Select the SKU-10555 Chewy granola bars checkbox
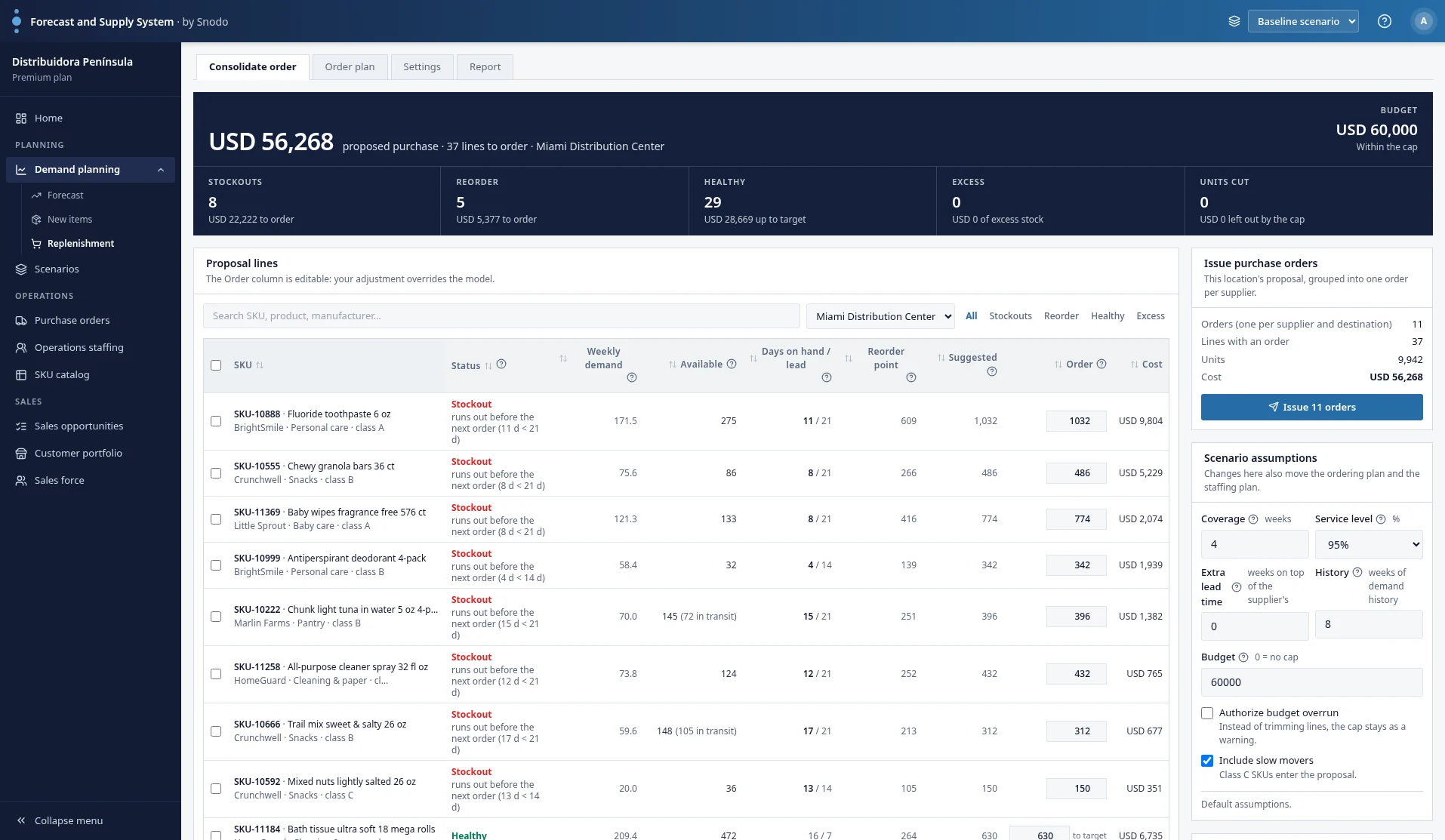1445x840 pixels. point(216,473)
